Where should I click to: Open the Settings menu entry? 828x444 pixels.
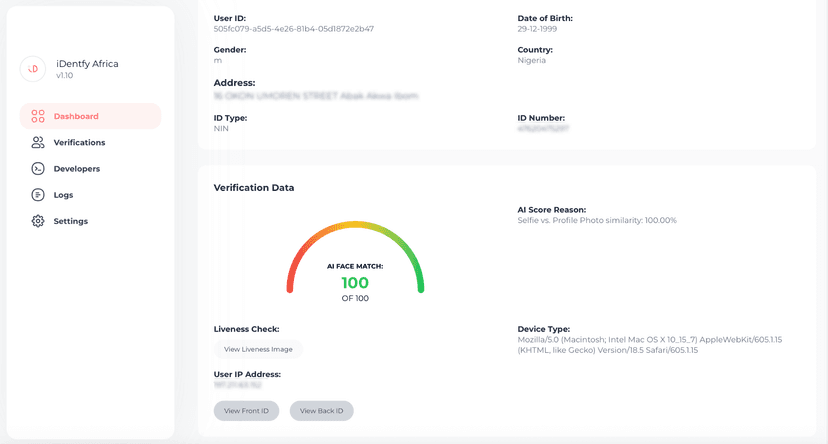[x=70, y=221]
